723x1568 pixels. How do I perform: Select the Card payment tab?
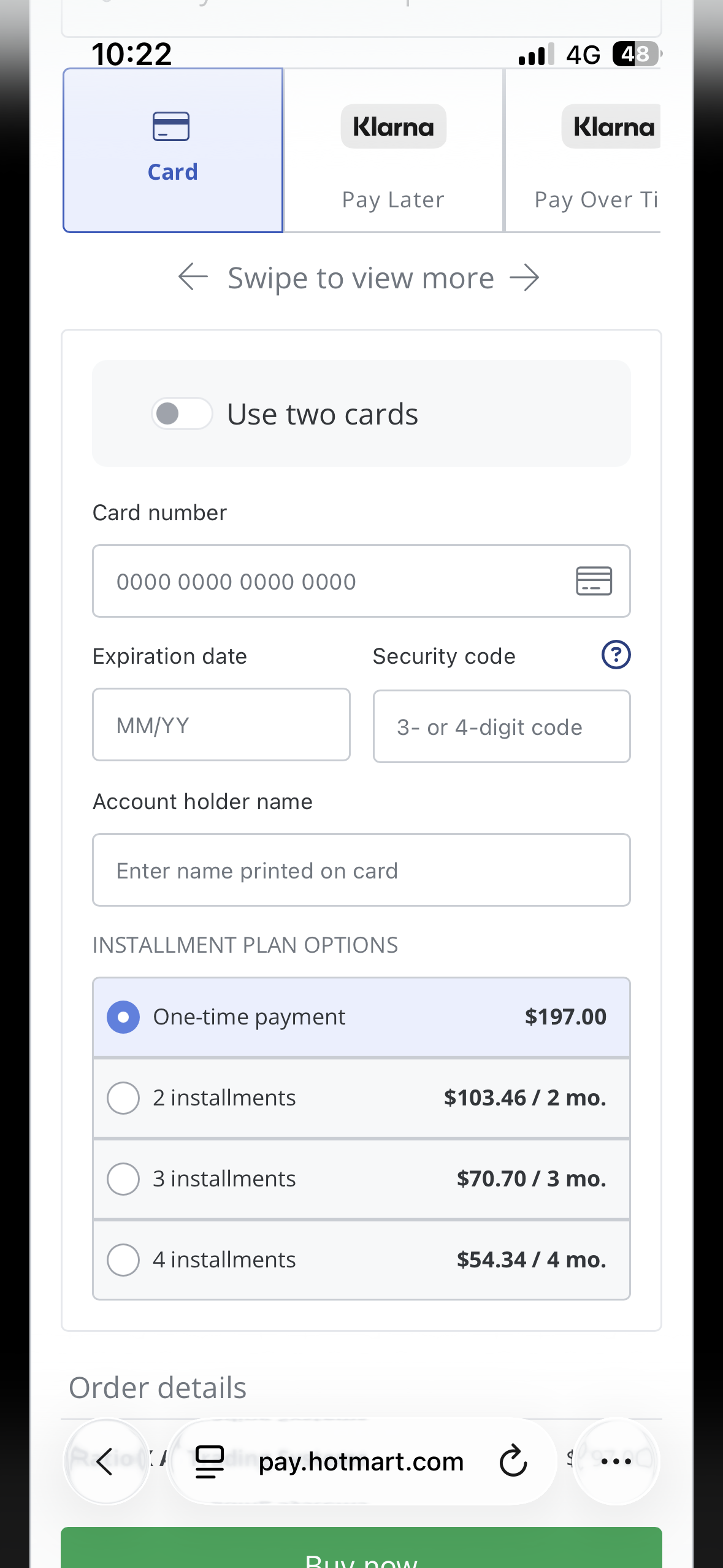tap(173, 151)
